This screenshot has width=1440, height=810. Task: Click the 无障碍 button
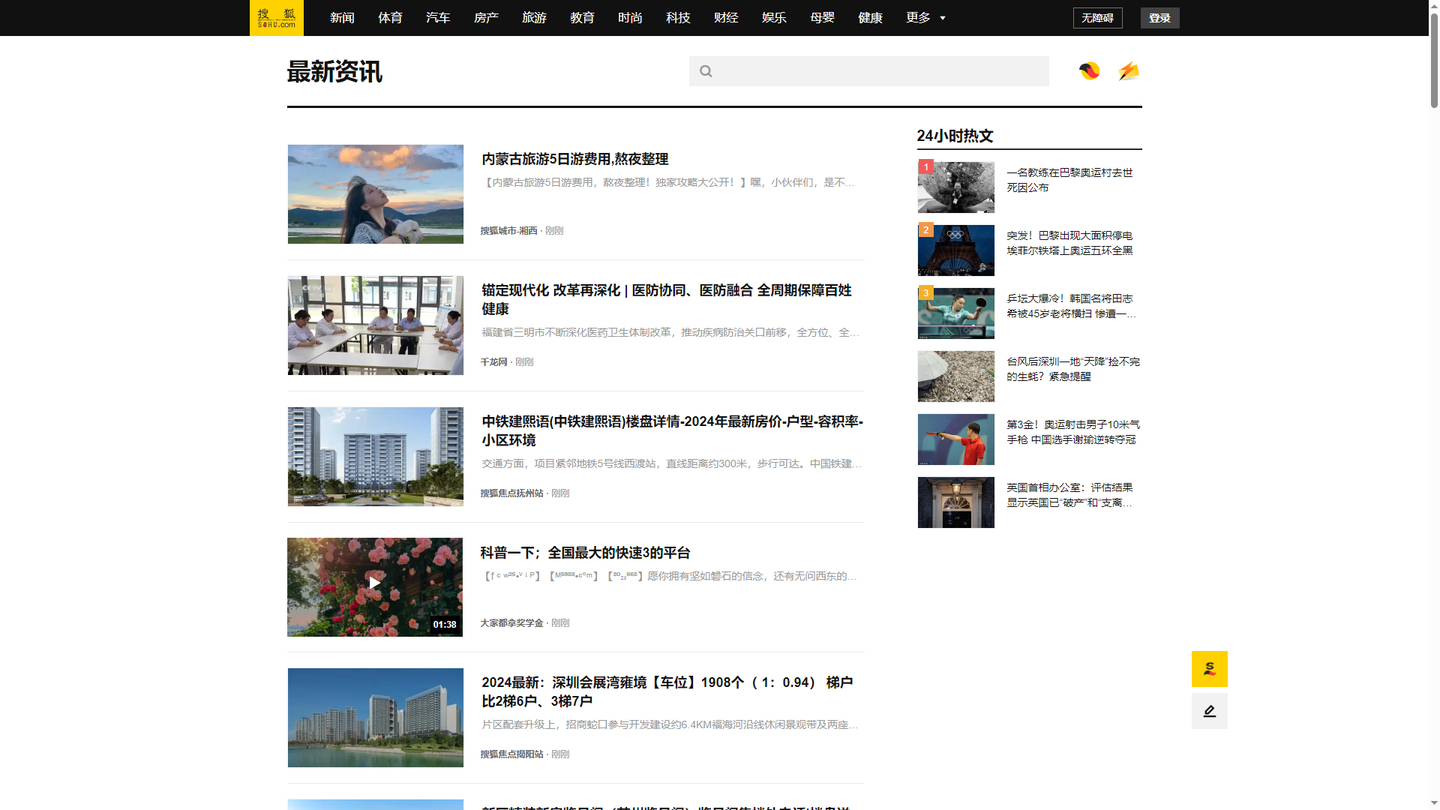(x=1098, y=18)
